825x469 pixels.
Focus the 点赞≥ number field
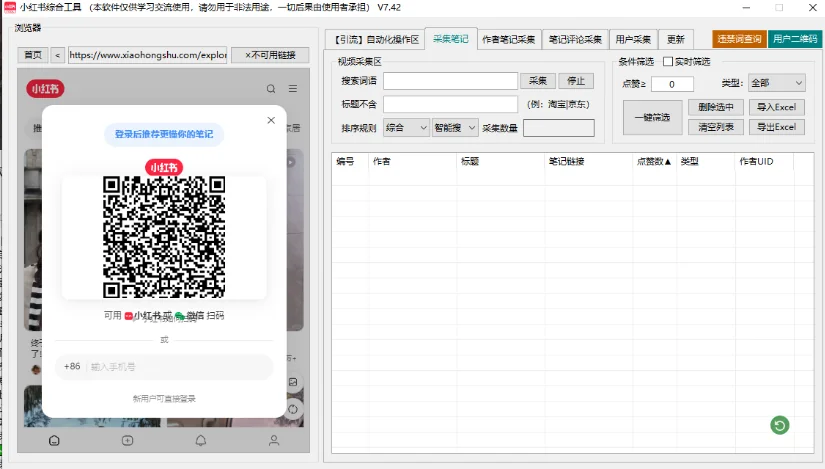point(672,84)
